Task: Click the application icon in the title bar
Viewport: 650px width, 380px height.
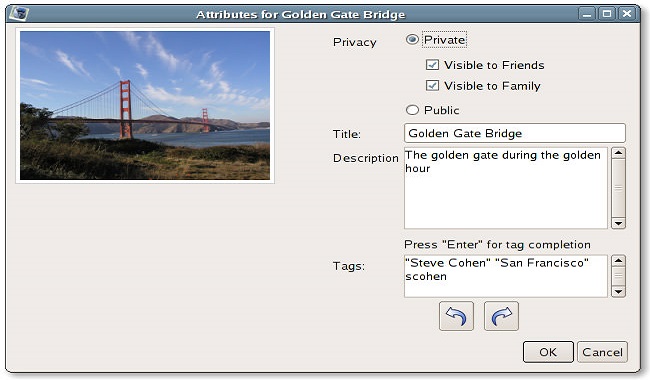Action: point(19,14)
